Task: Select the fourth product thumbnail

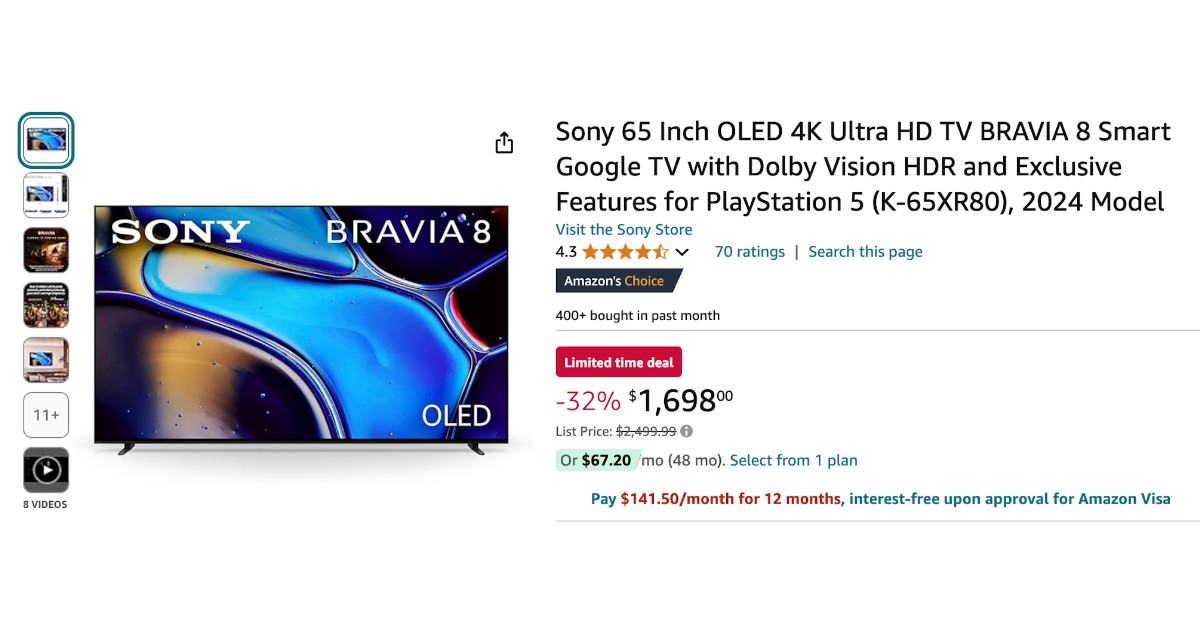Action: [x=46, y=305]
